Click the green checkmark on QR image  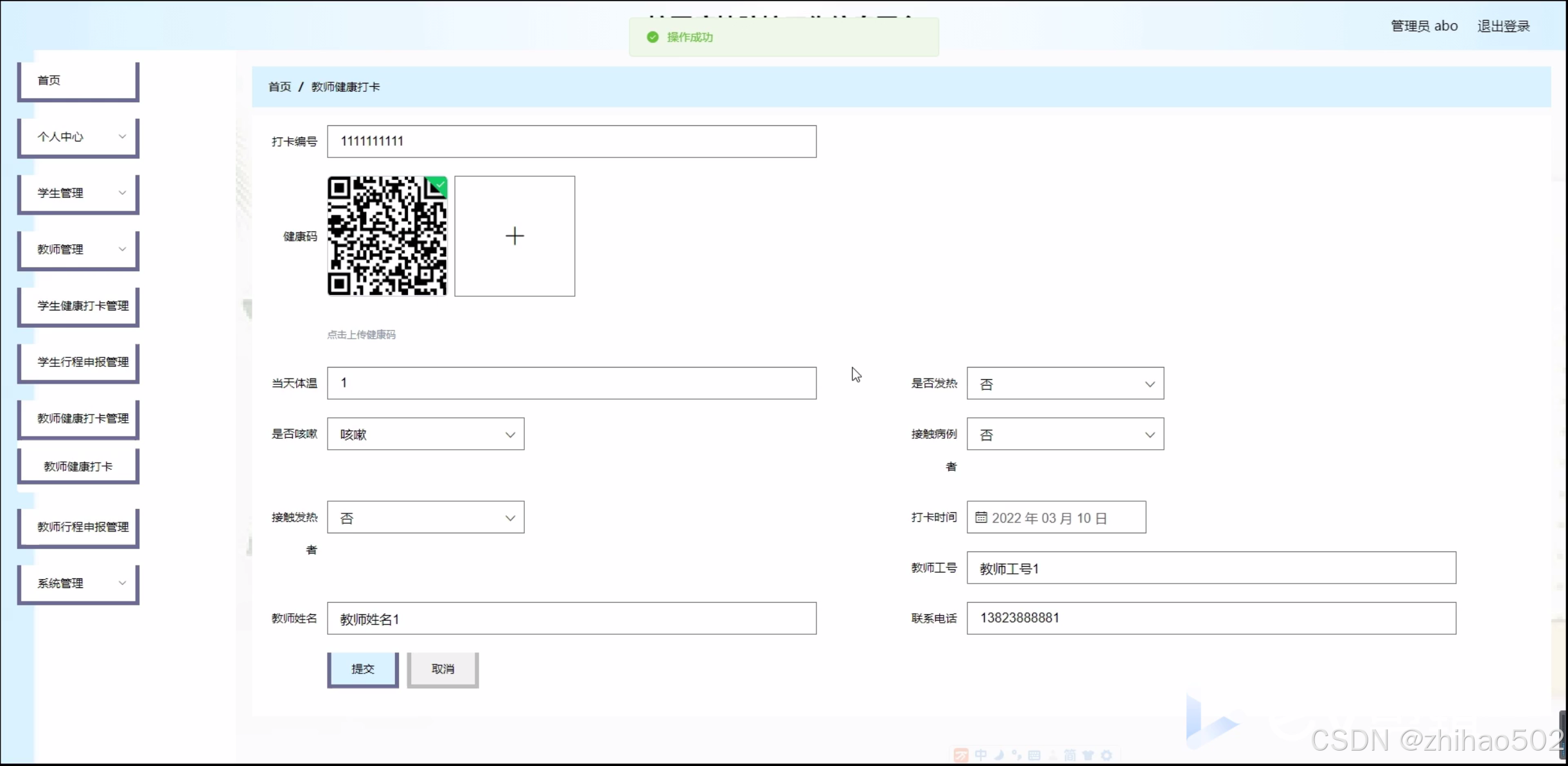tap(440, 184)
